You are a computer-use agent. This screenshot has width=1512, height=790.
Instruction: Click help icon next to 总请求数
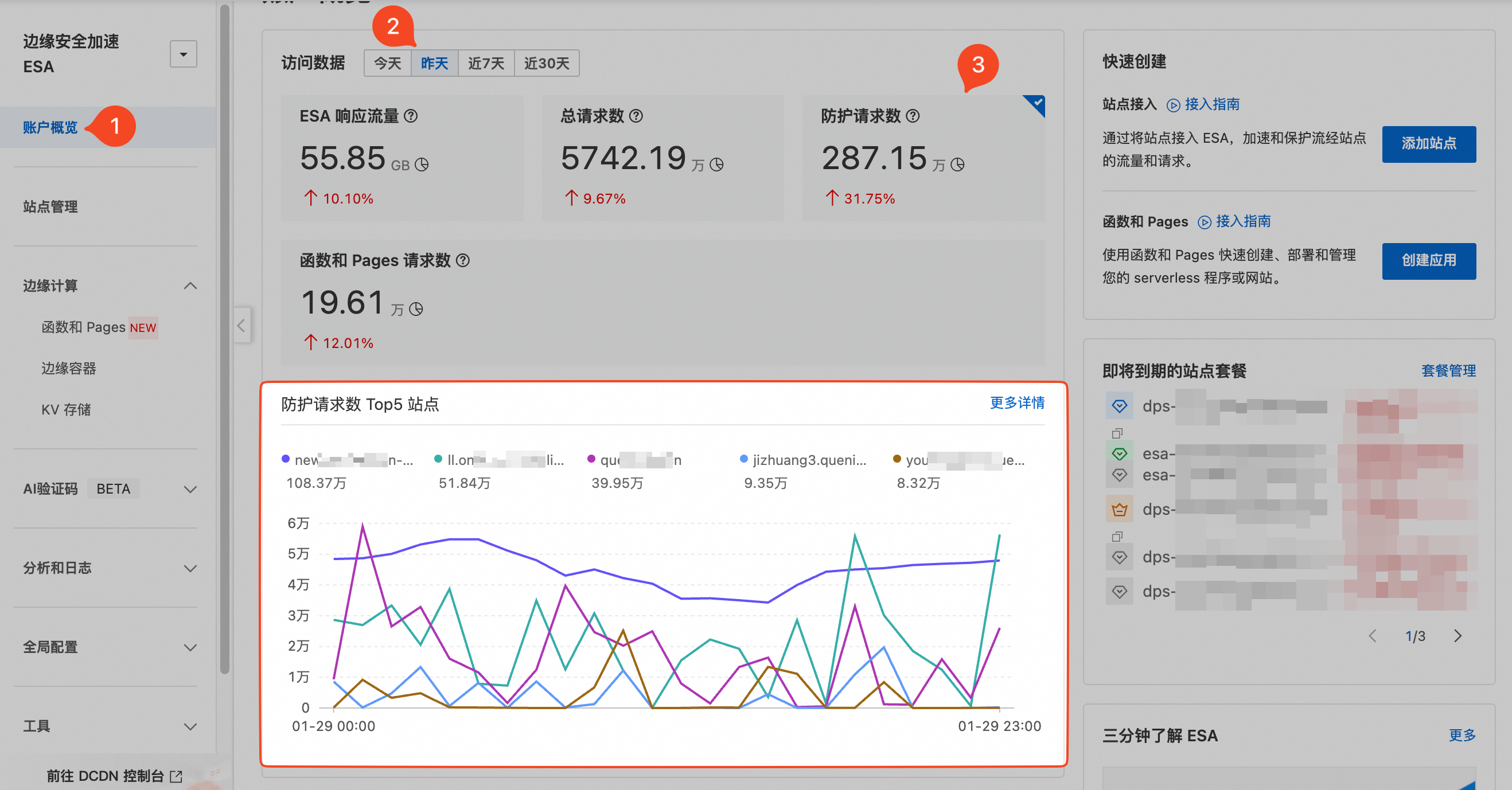point(636,116)
